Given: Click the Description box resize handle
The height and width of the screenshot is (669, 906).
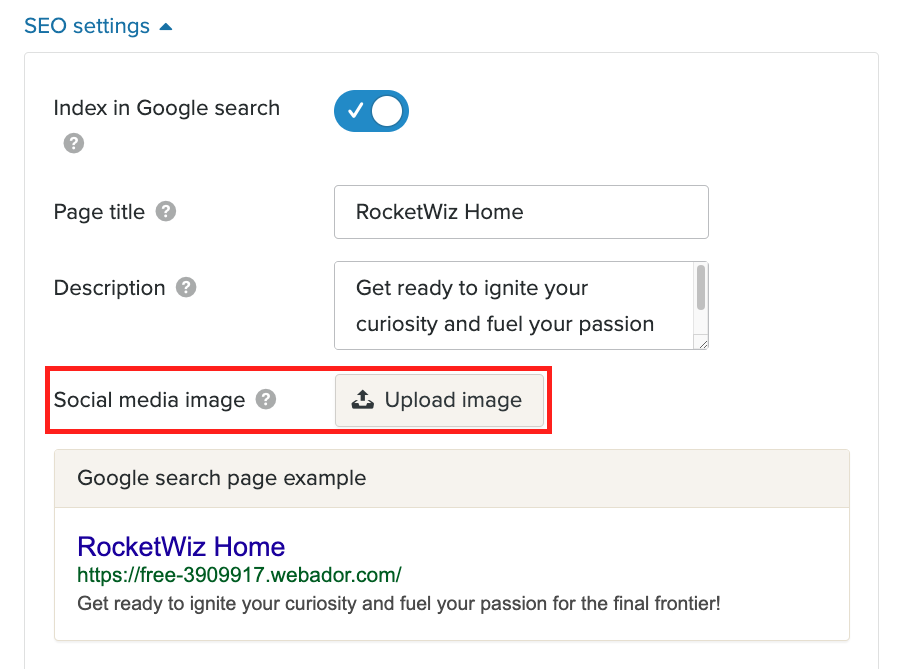Looking at the screenshot, I should pos(702,343).
